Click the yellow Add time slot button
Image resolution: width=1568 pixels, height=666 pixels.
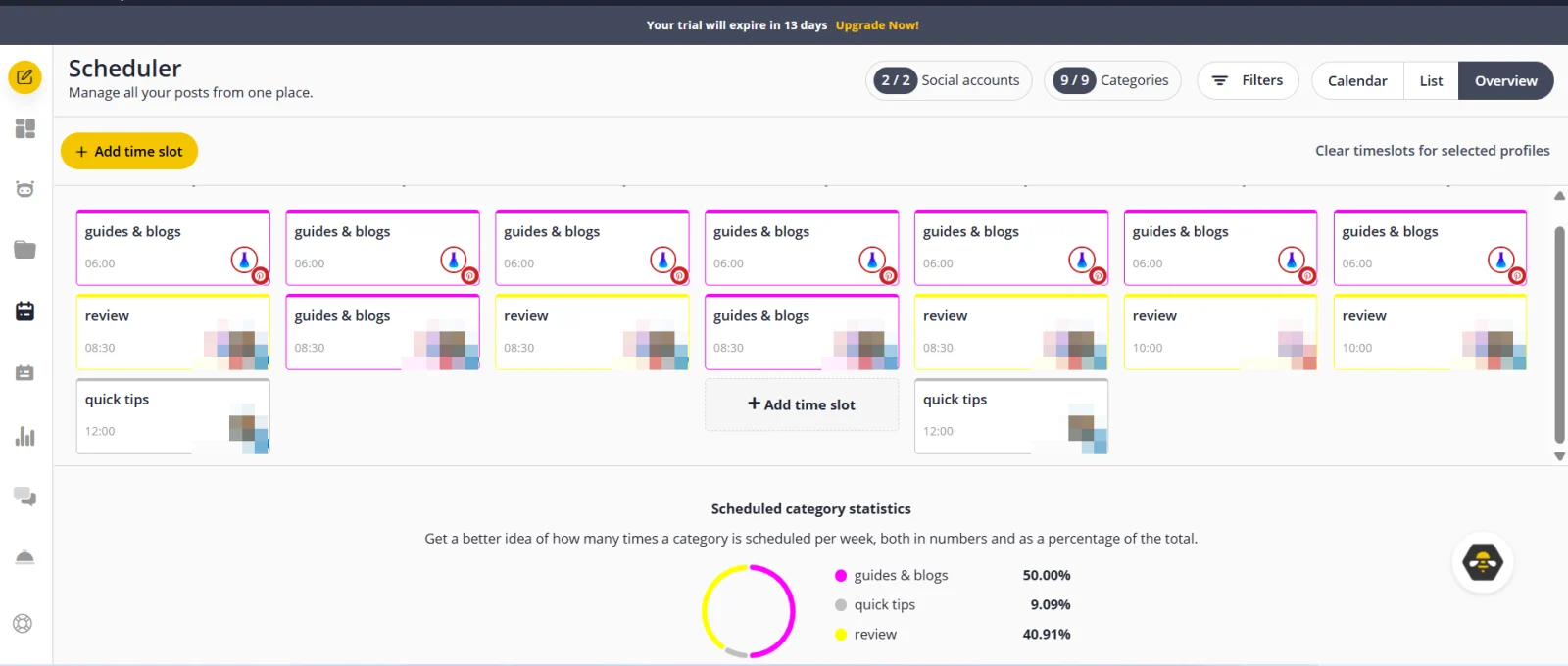click(129, 151)
